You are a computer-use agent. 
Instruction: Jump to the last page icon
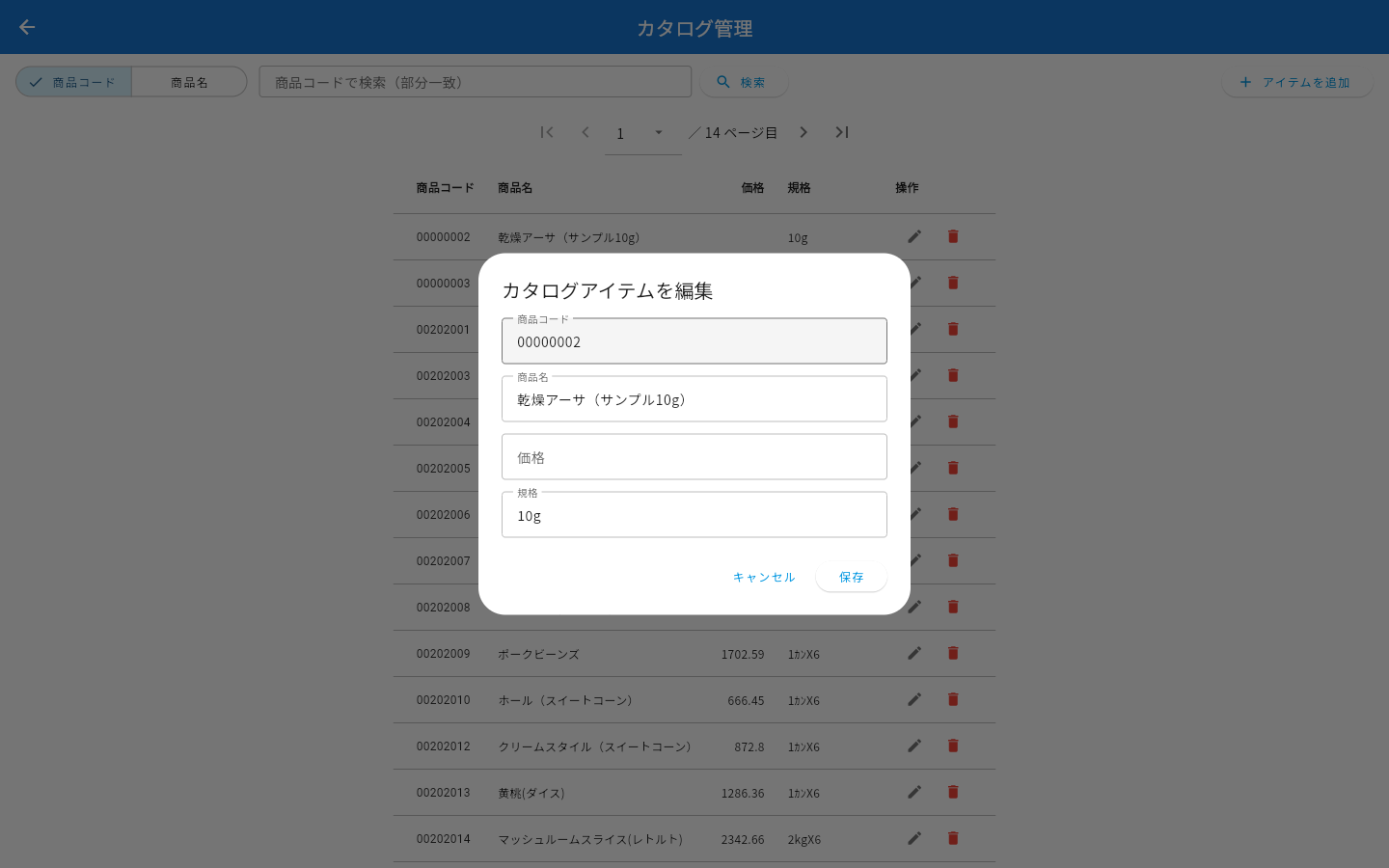[x=842, y=132]
